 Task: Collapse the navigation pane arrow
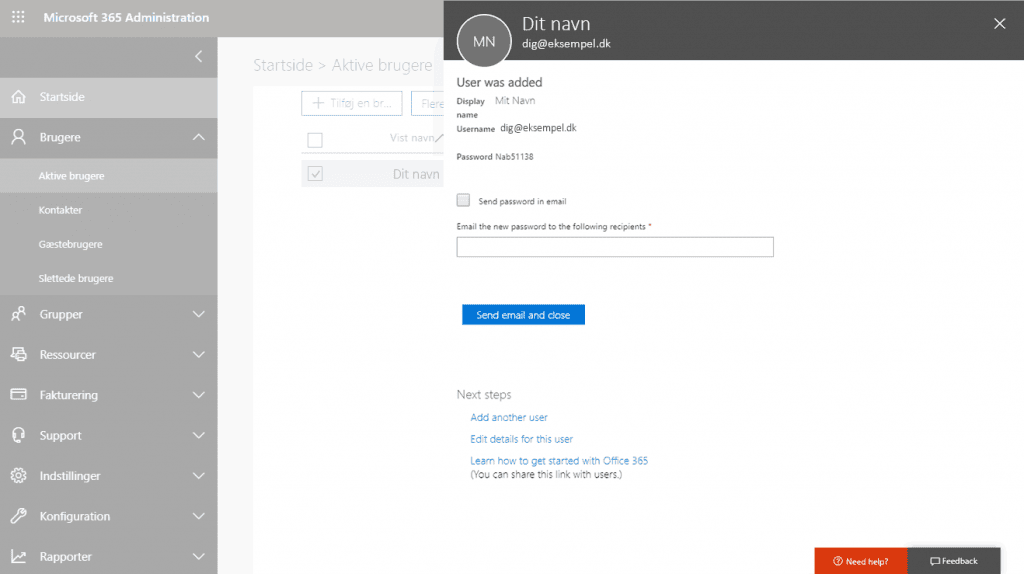199,57
